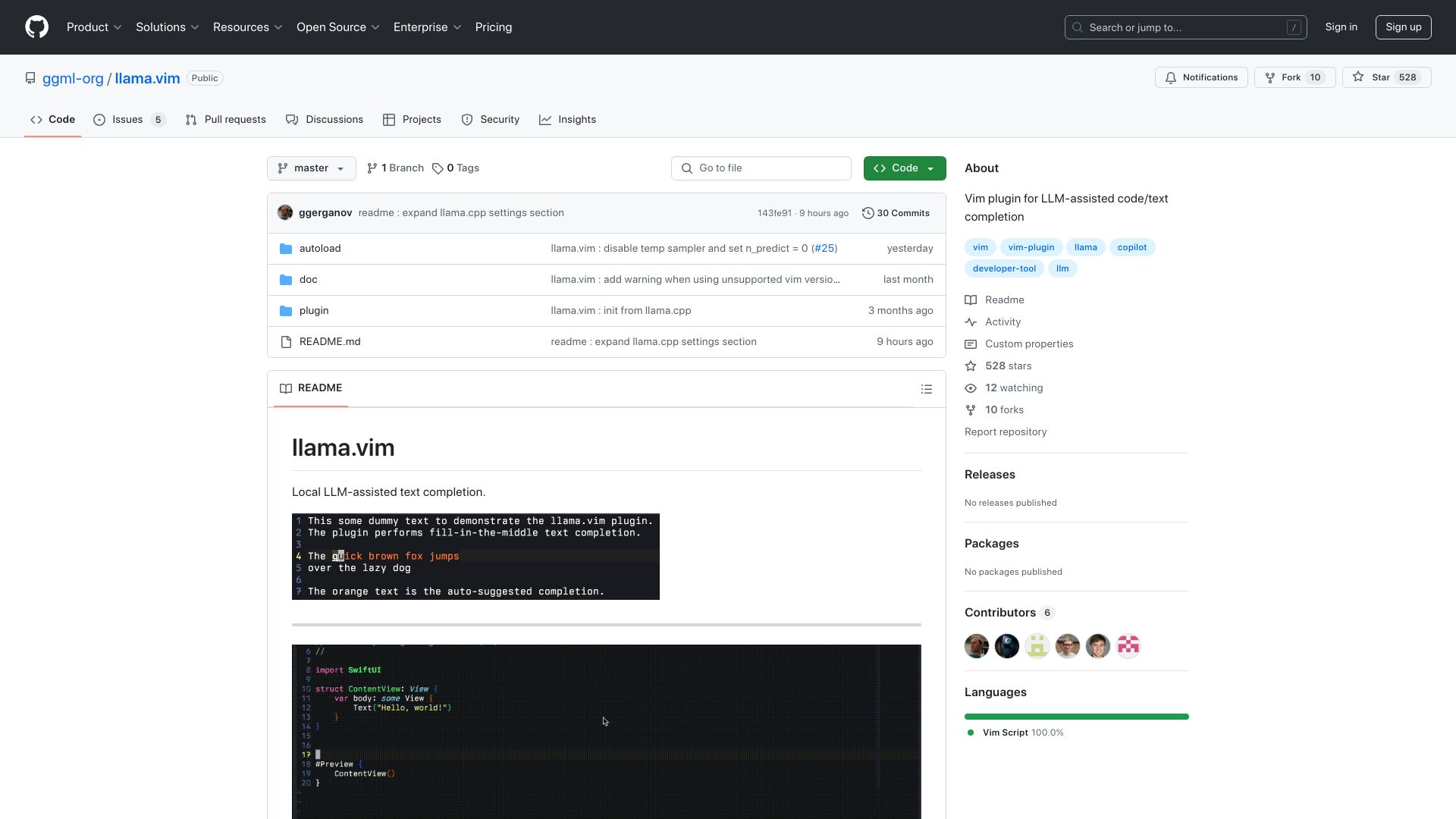The image size is (1456, 819).
Task: Click the book icon beside the Readme link
Action: point(971,300)
